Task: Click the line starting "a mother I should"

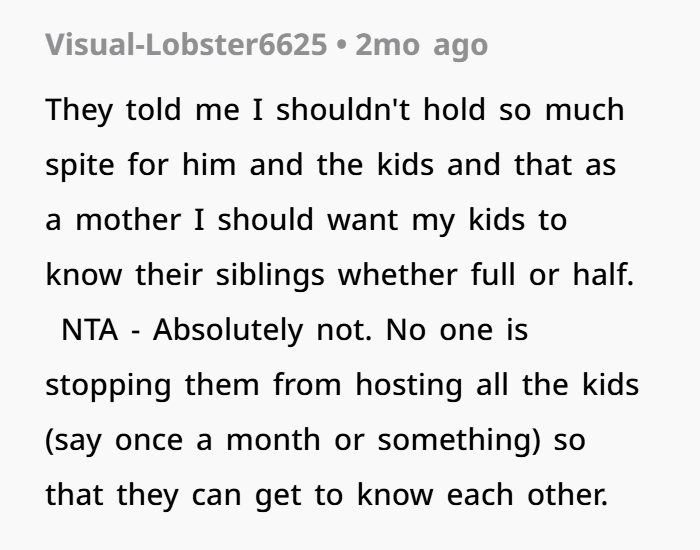Action: pos(306,219)
